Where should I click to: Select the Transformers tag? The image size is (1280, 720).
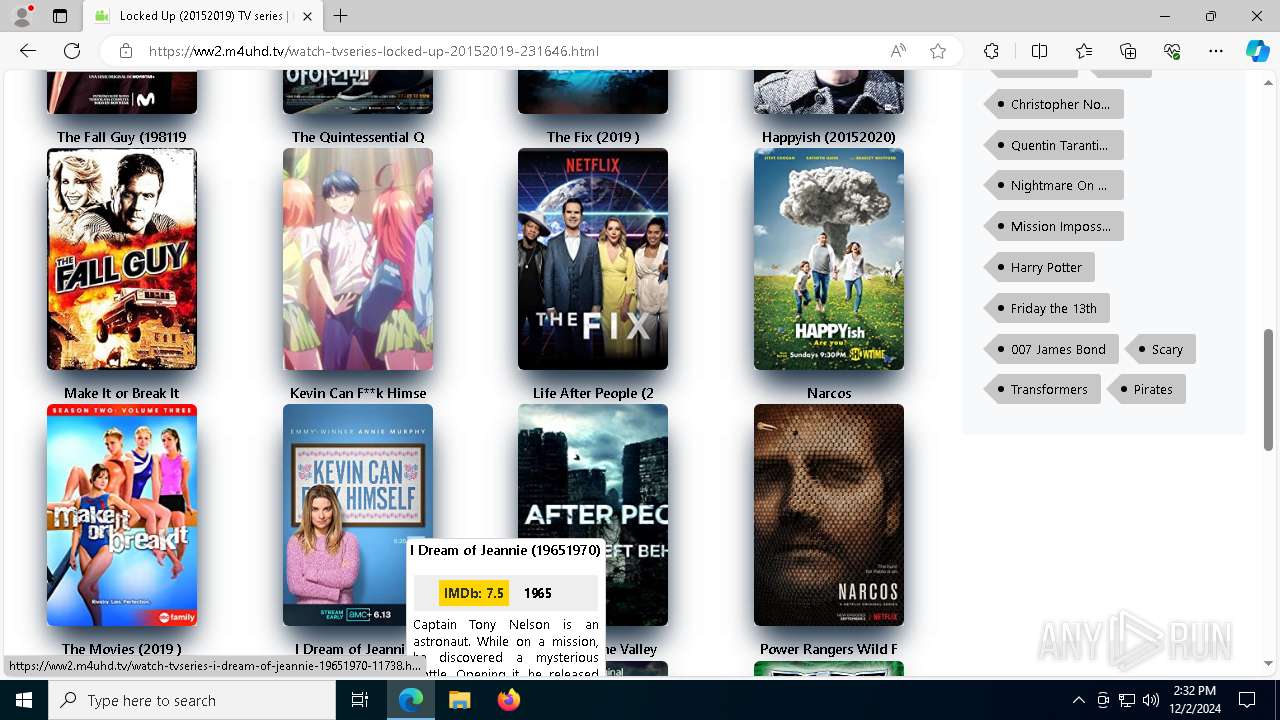1043,389
